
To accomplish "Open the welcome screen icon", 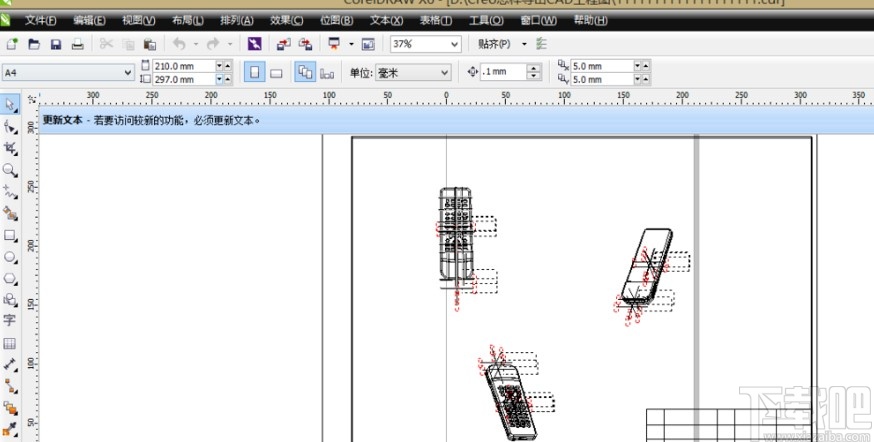I will click(x=368, y=44).
